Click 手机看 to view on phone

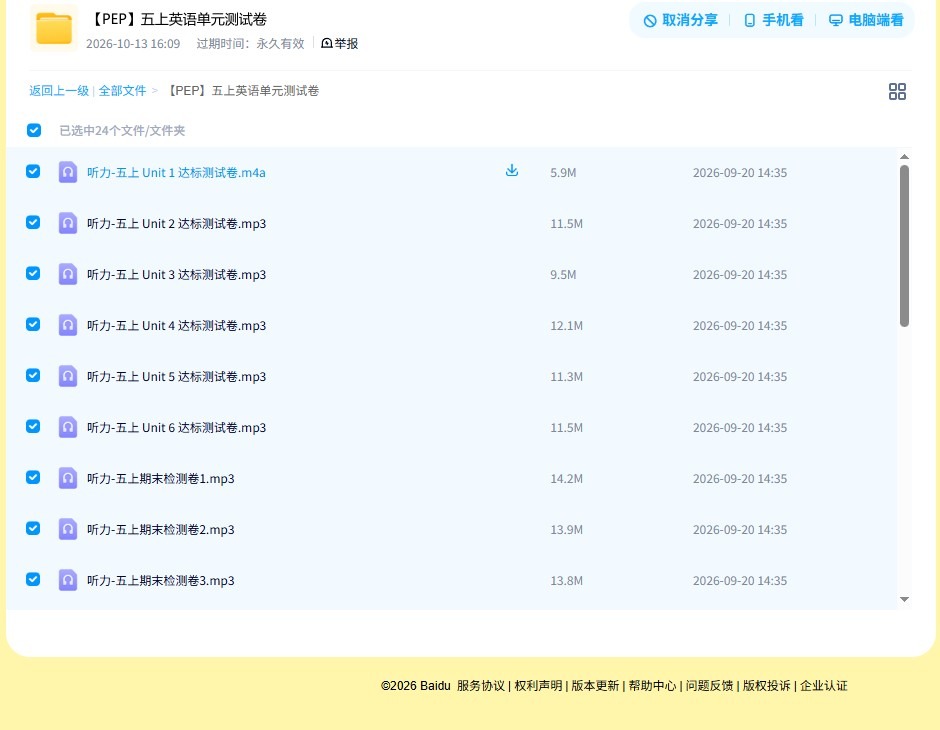[x=773, y=20]
